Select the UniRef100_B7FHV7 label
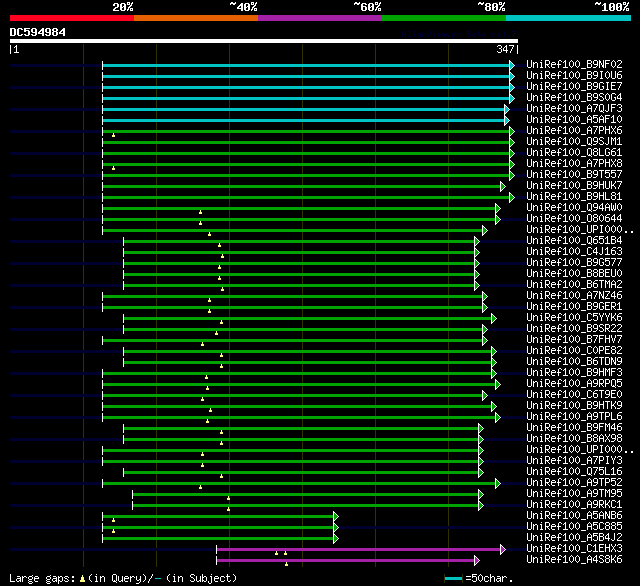Image resolution: width=640 pixels, height=586 pixels. coord(574,340)
